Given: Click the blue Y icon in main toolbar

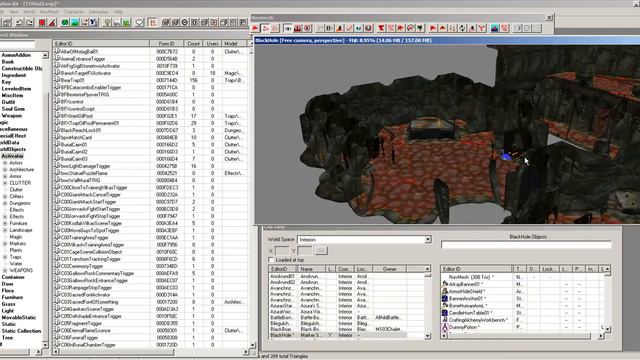Looking at the screenshot, I should click(93, 22).
